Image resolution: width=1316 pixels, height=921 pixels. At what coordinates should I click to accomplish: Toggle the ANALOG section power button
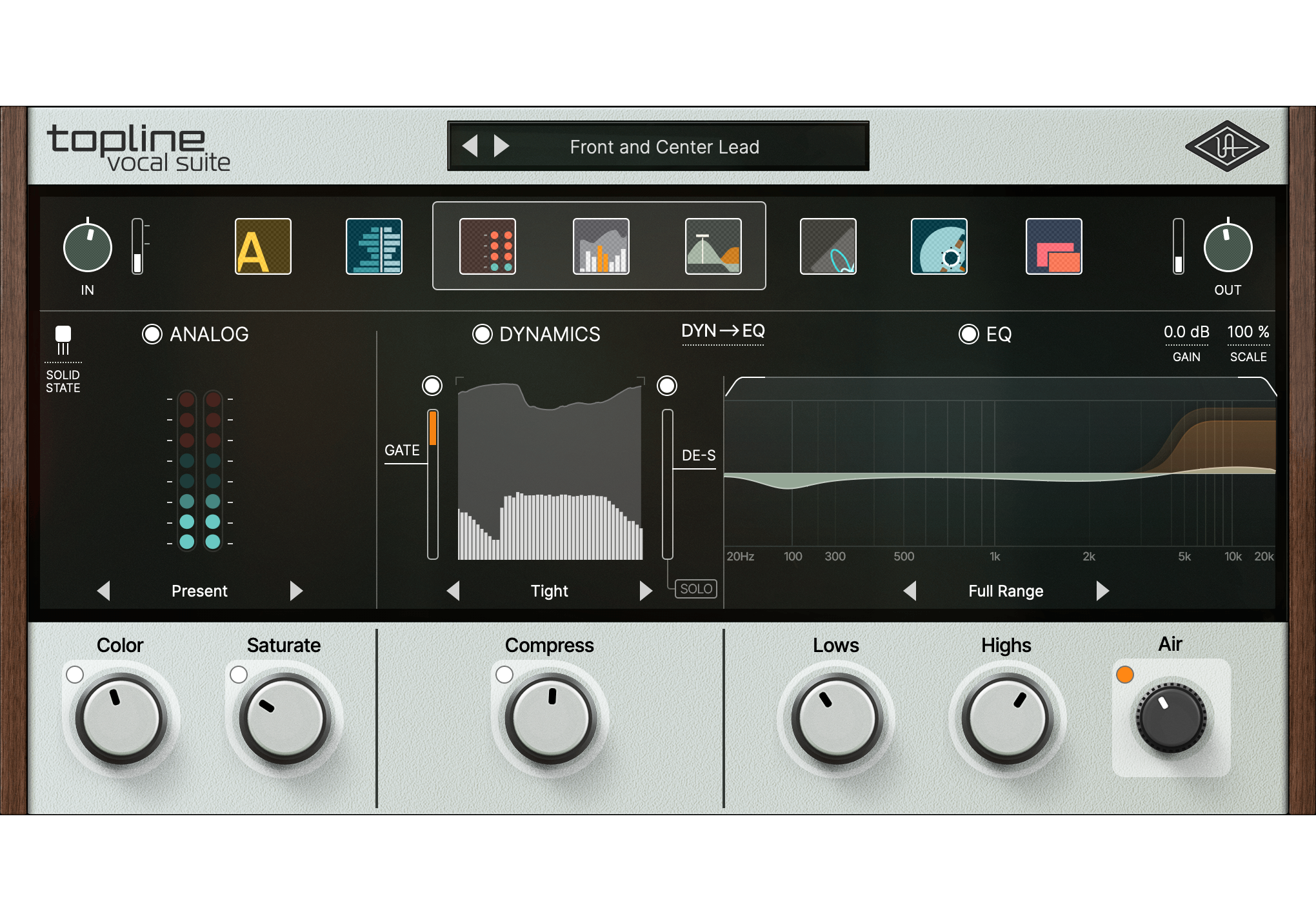pyautogui.click(x=152, y=334)
